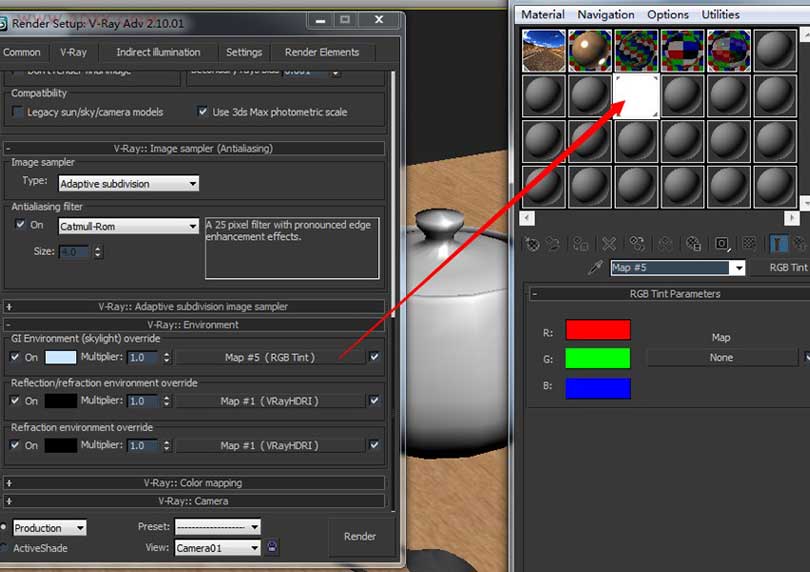The image size is (810, 572).
Task: Pick material with the eyedropper icon
Action: pyautogui.click(x=595, y=268)
